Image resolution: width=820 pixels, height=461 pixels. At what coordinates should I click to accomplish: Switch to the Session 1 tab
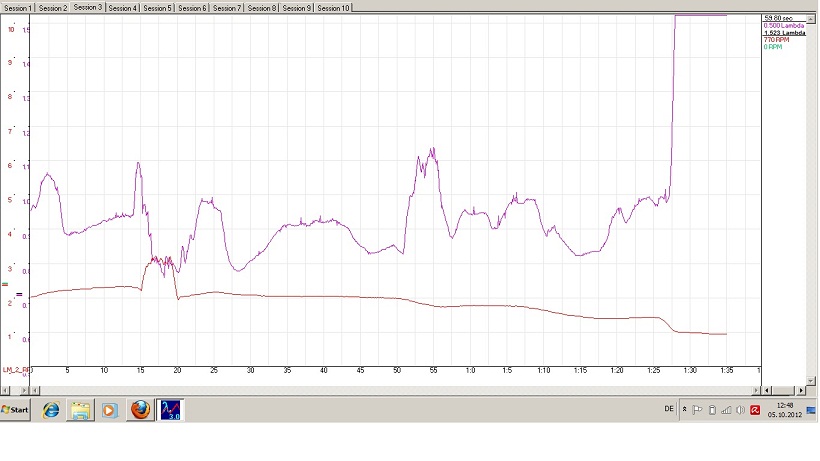pos(18,7)
